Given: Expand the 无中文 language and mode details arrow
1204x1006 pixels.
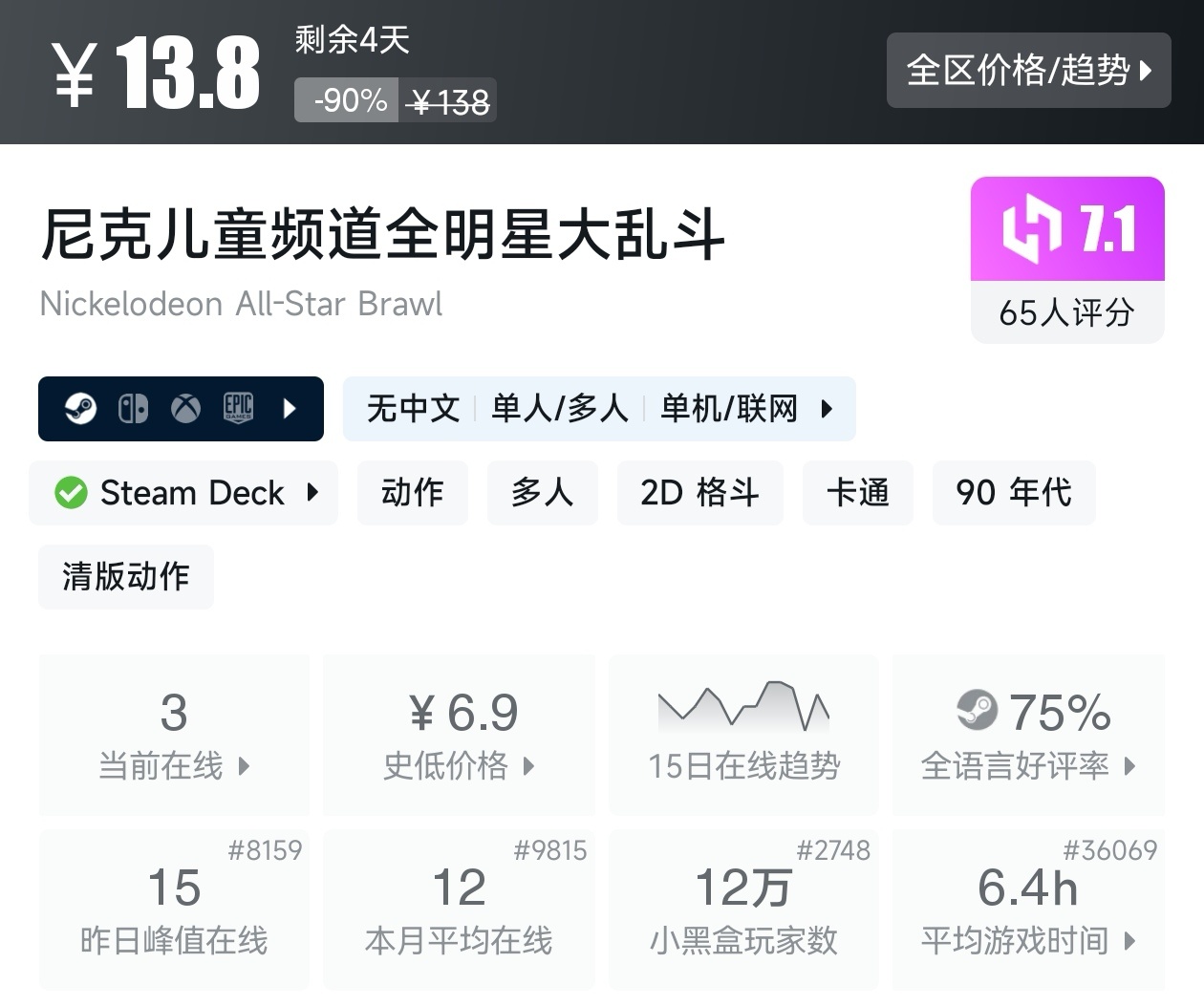Looking at the screenshot, I should coord(828,409).
